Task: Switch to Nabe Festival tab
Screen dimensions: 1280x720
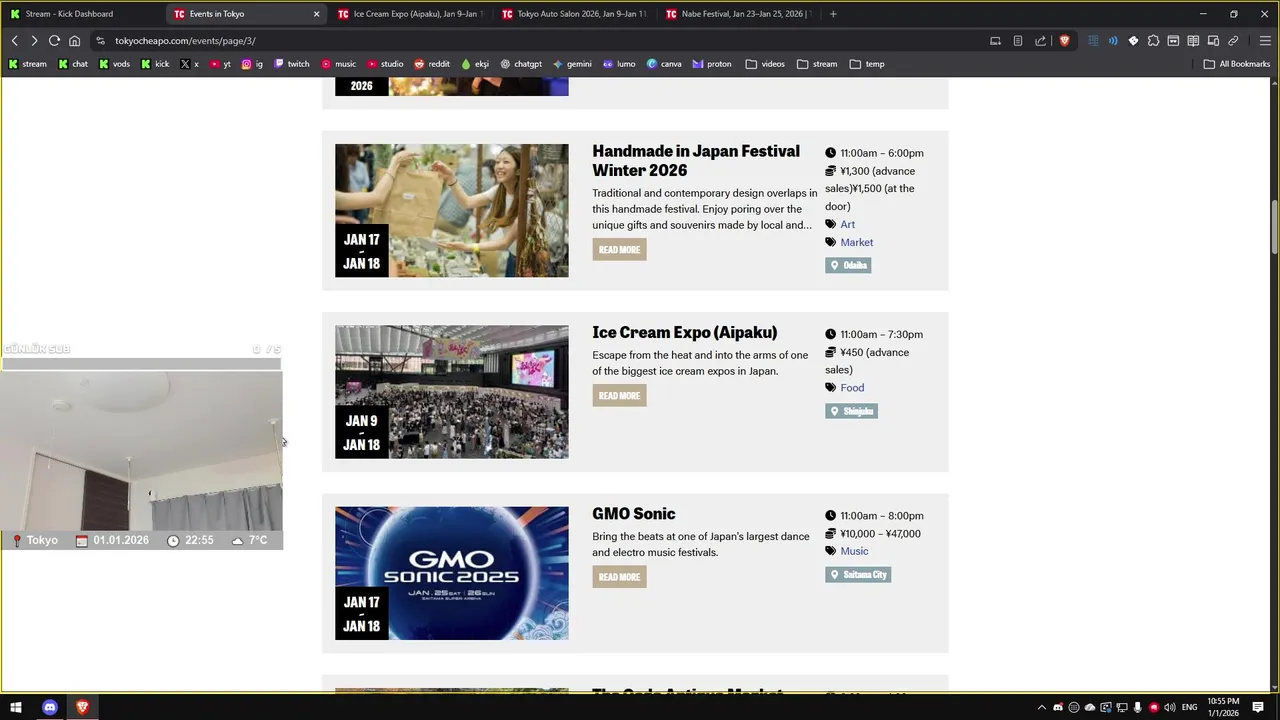Action: tap(738, 14)
